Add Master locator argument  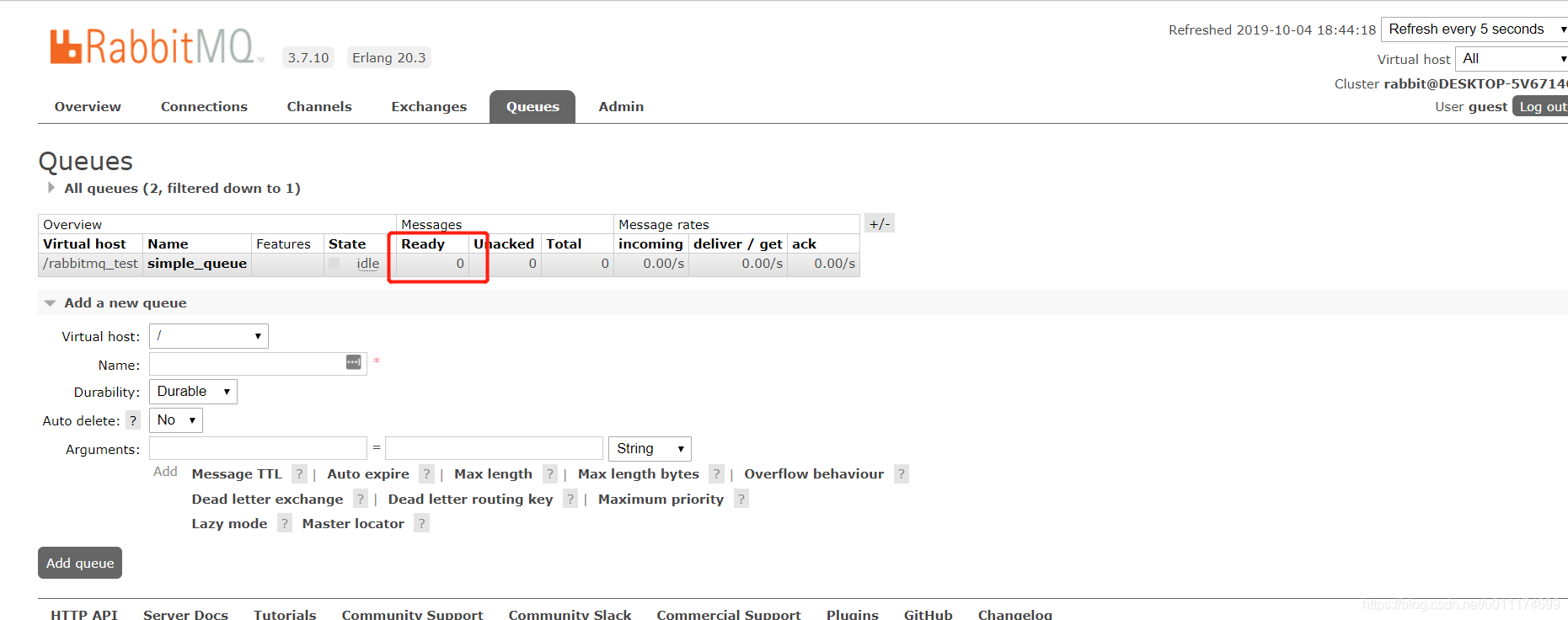tap(353, 524)
